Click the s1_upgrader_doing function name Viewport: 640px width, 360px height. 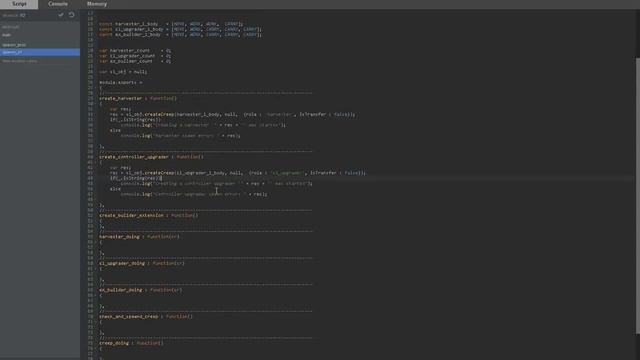[x=122, y=263]
